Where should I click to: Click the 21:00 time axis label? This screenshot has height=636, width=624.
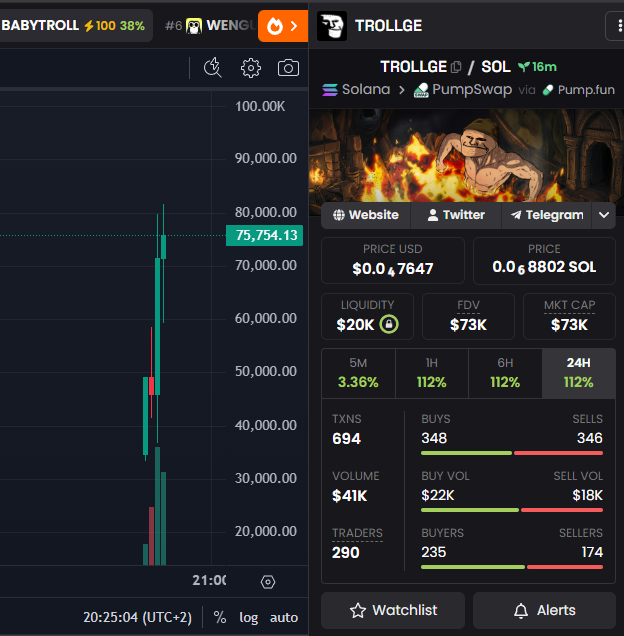(209, 580)
